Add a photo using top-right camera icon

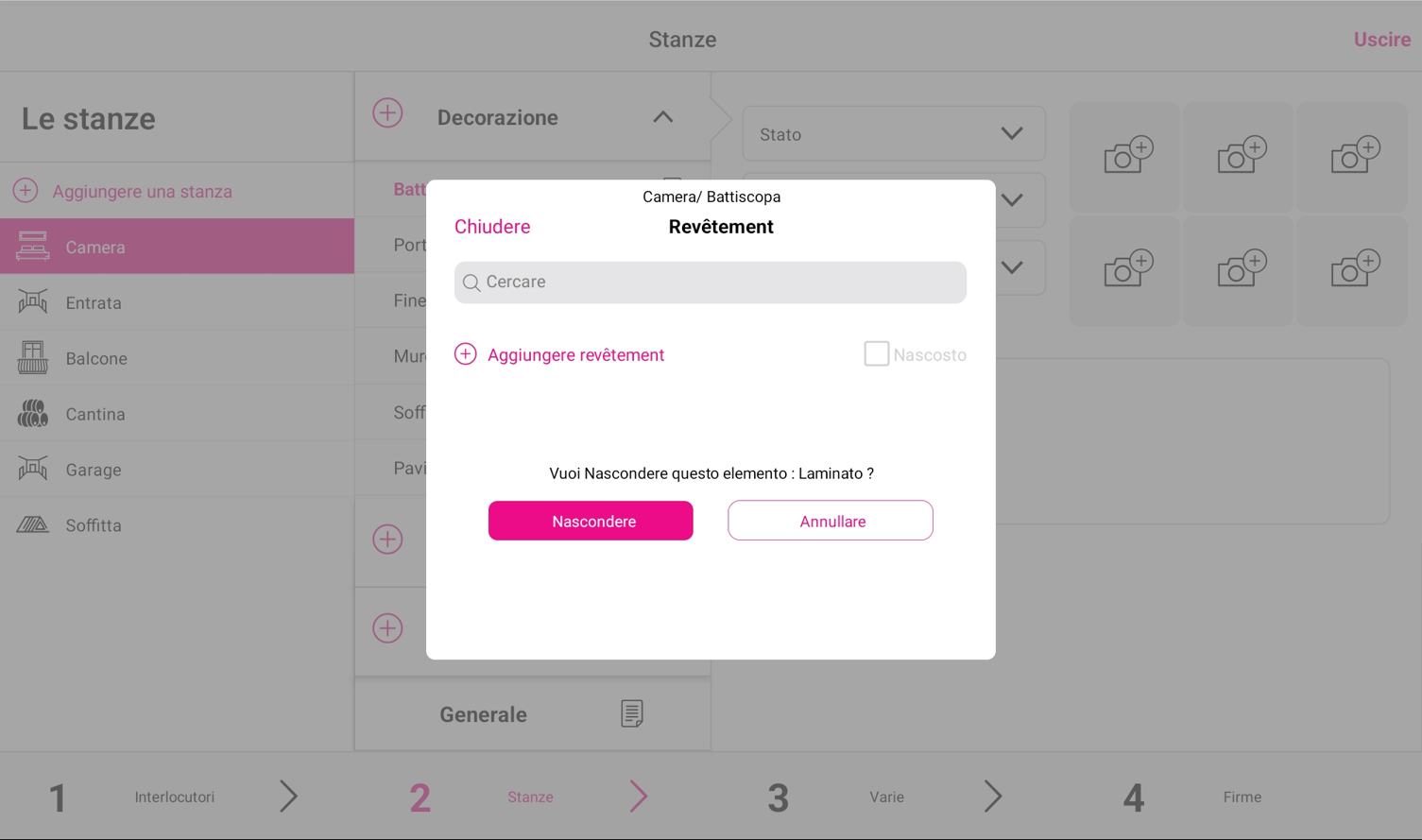pos(1355,155)
